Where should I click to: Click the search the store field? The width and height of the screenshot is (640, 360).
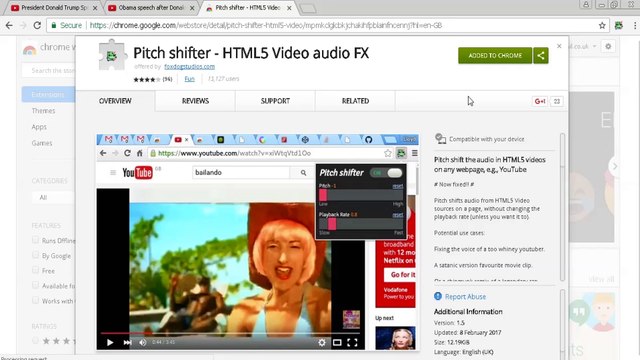pyautogui.click(x=49, y=71)
